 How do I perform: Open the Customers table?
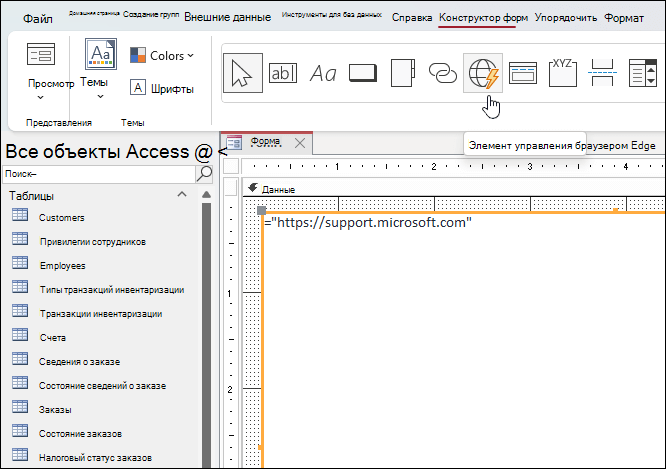(x=62, y=218)
